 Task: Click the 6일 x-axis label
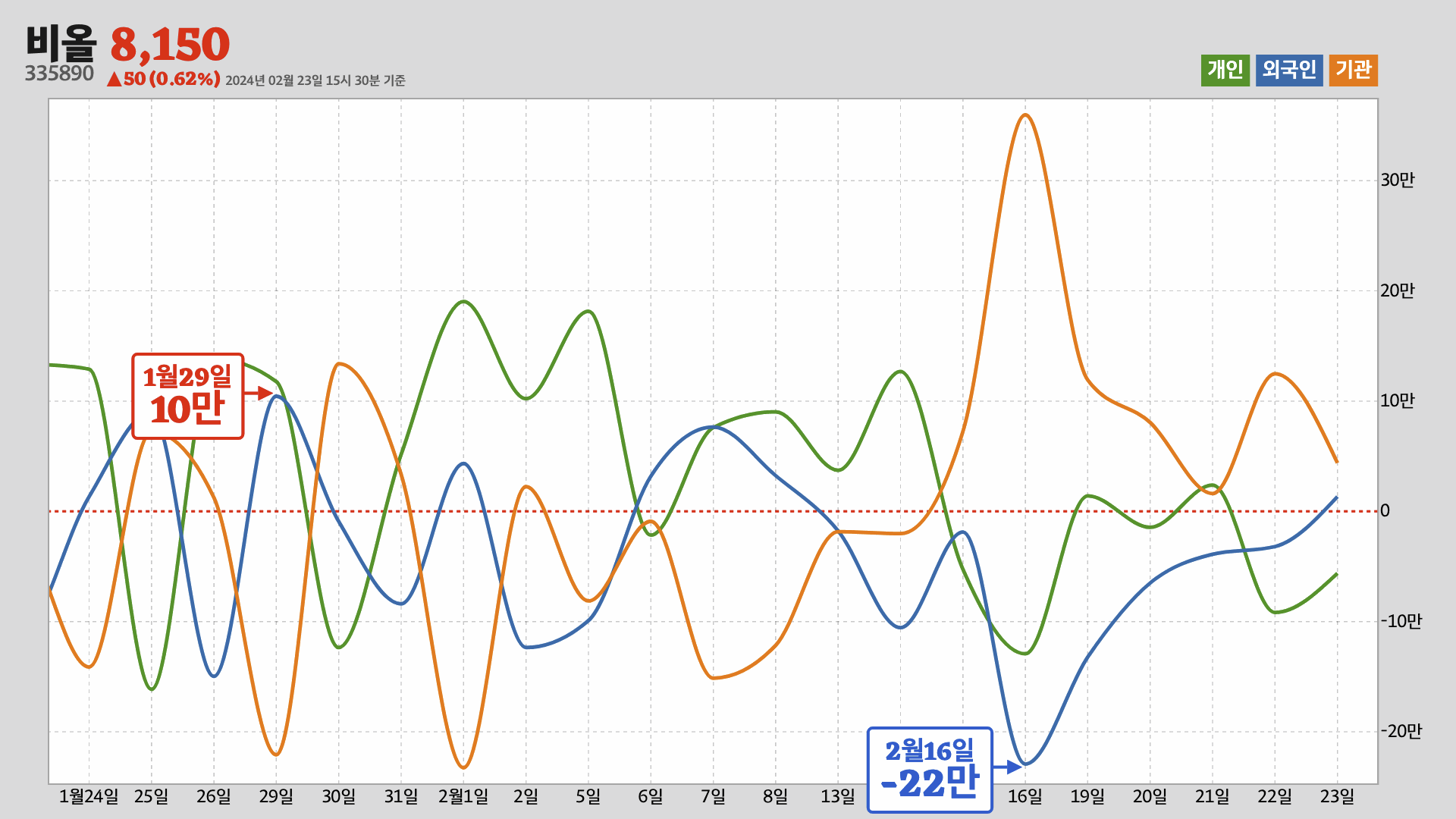[651, 796]
